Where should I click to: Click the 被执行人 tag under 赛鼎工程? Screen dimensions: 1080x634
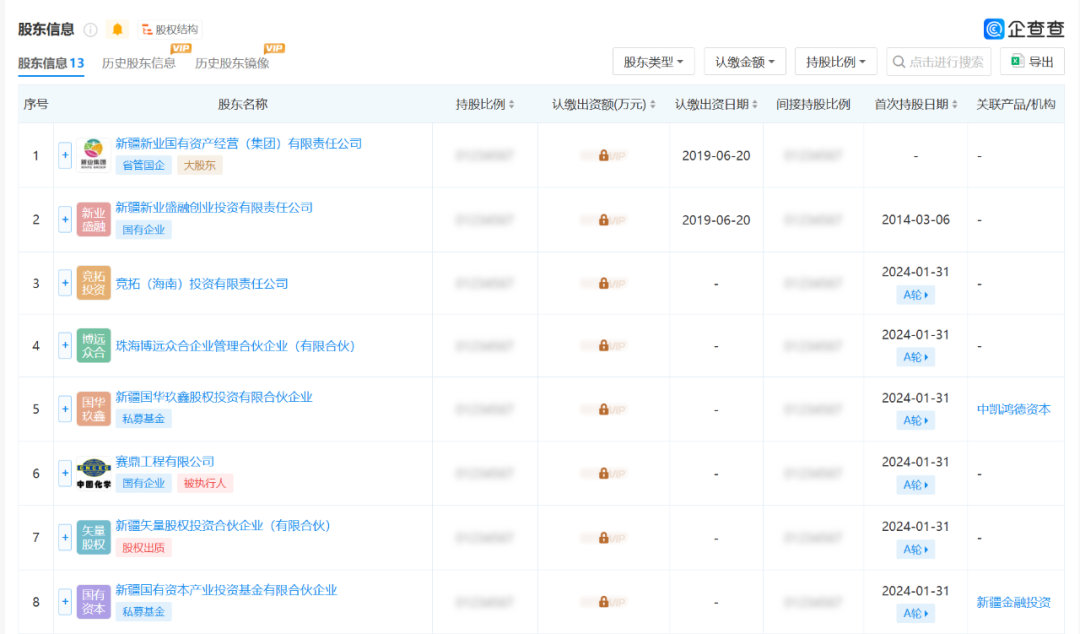(x=205, y=483)
